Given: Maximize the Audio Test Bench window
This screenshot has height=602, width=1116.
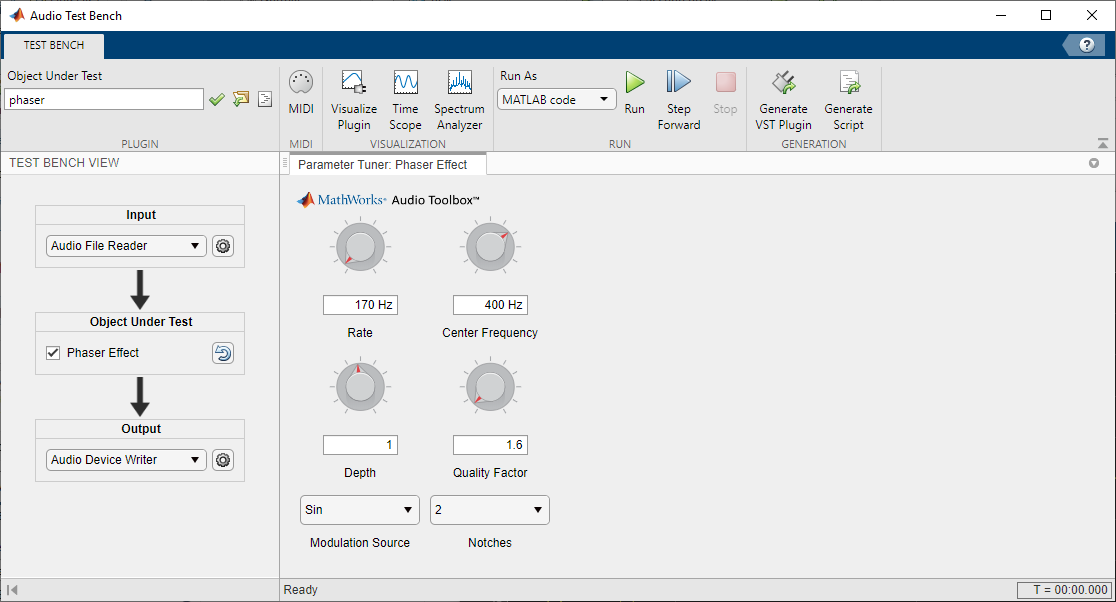Looking at the screenshot, I should [1046, 16].
